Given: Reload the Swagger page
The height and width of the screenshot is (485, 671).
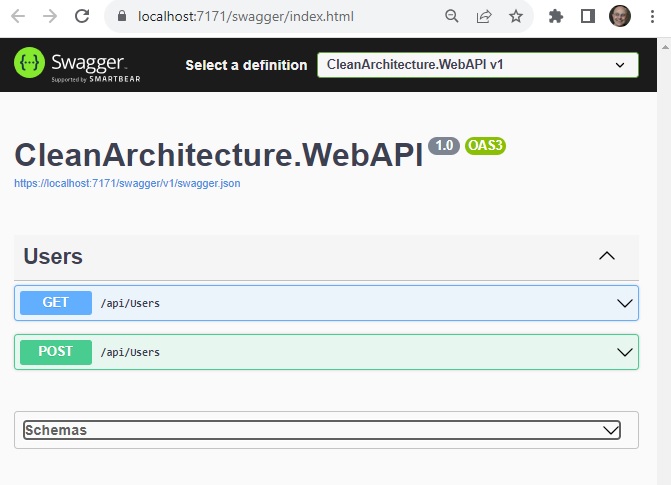Looking at the screenshot, I should [x=82, y=16].
